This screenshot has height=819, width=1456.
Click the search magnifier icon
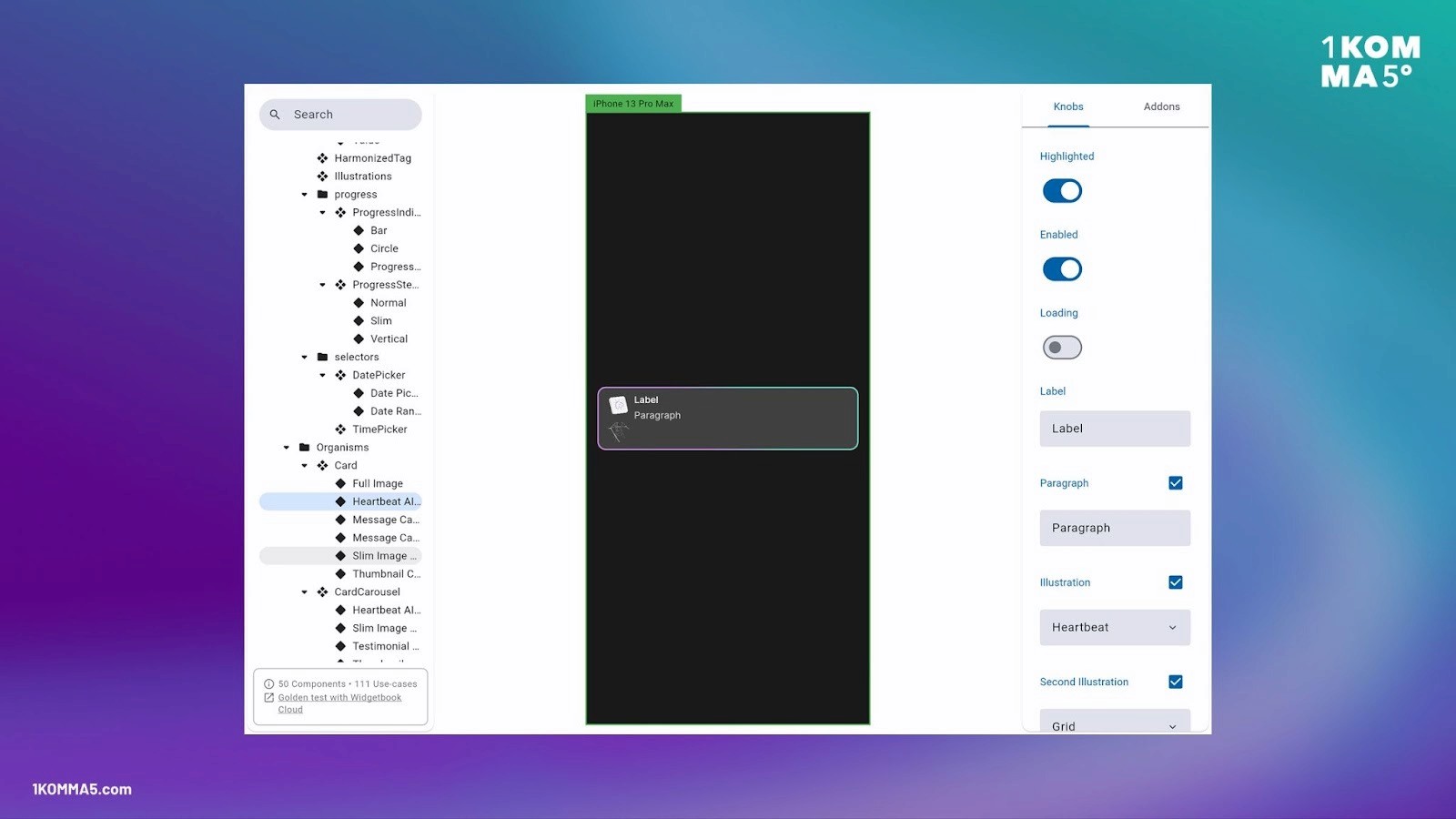click(275, 114)
